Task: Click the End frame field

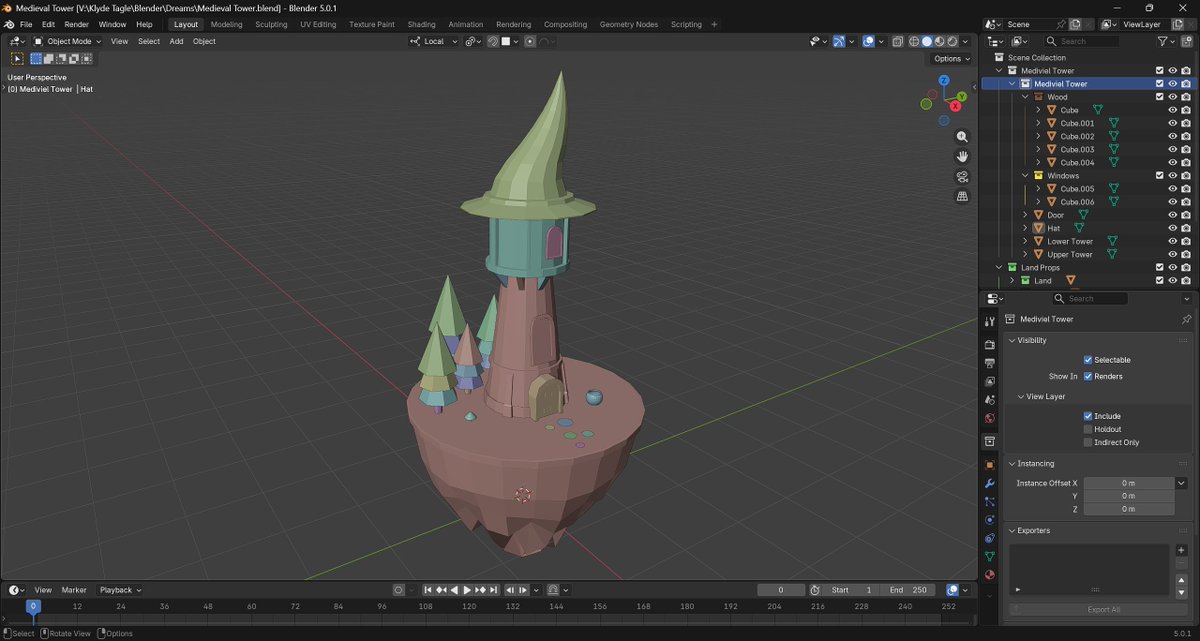Action: 910,590
